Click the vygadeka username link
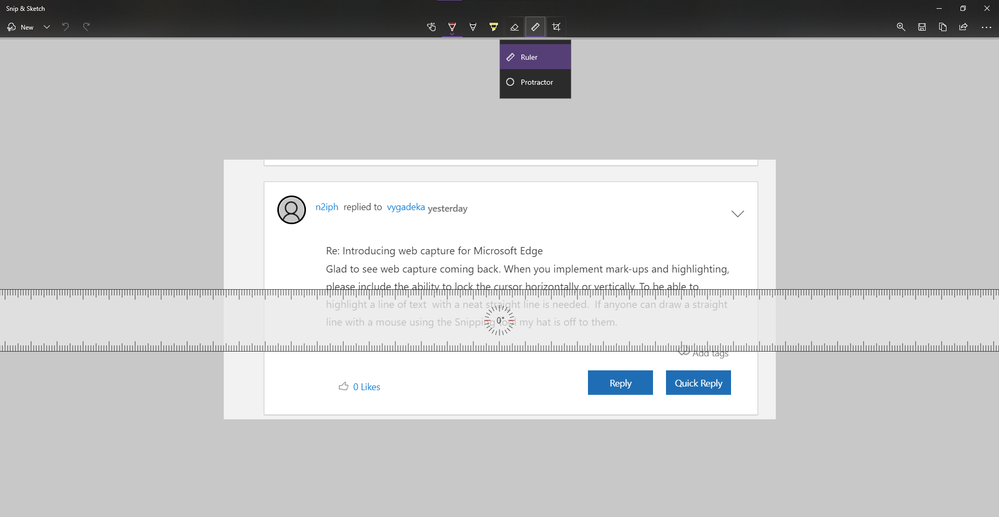999x517 pixels. tap(406, 207)
